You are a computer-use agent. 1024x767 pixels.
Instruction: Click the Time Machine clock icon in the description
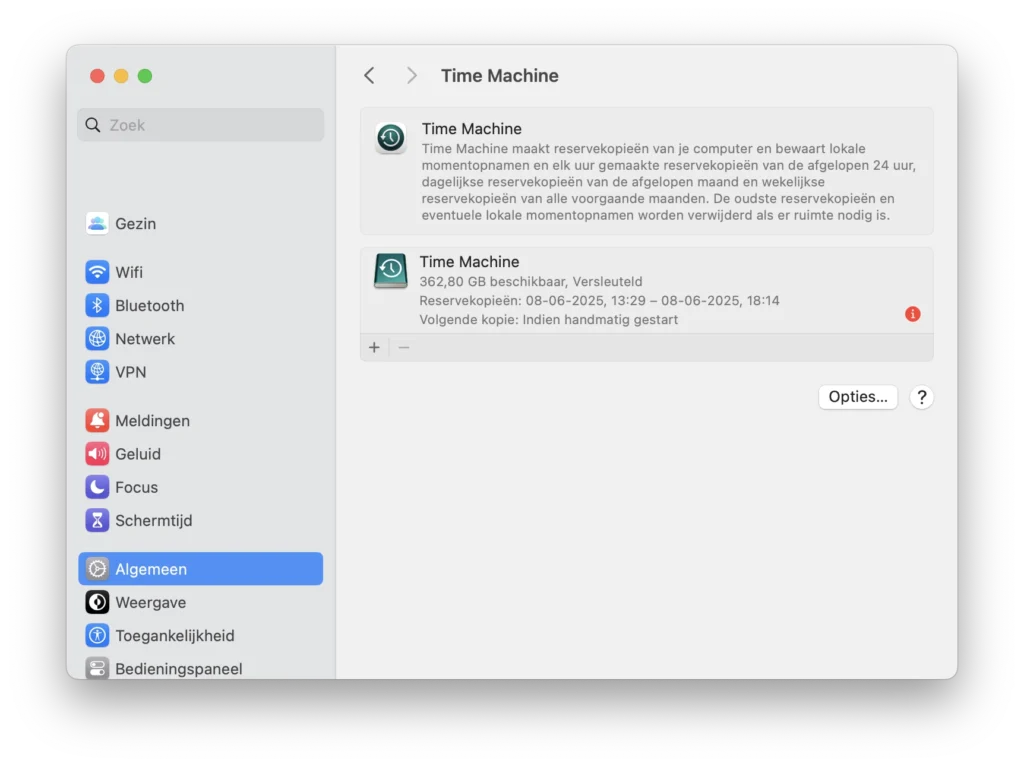tap(391, 138)
